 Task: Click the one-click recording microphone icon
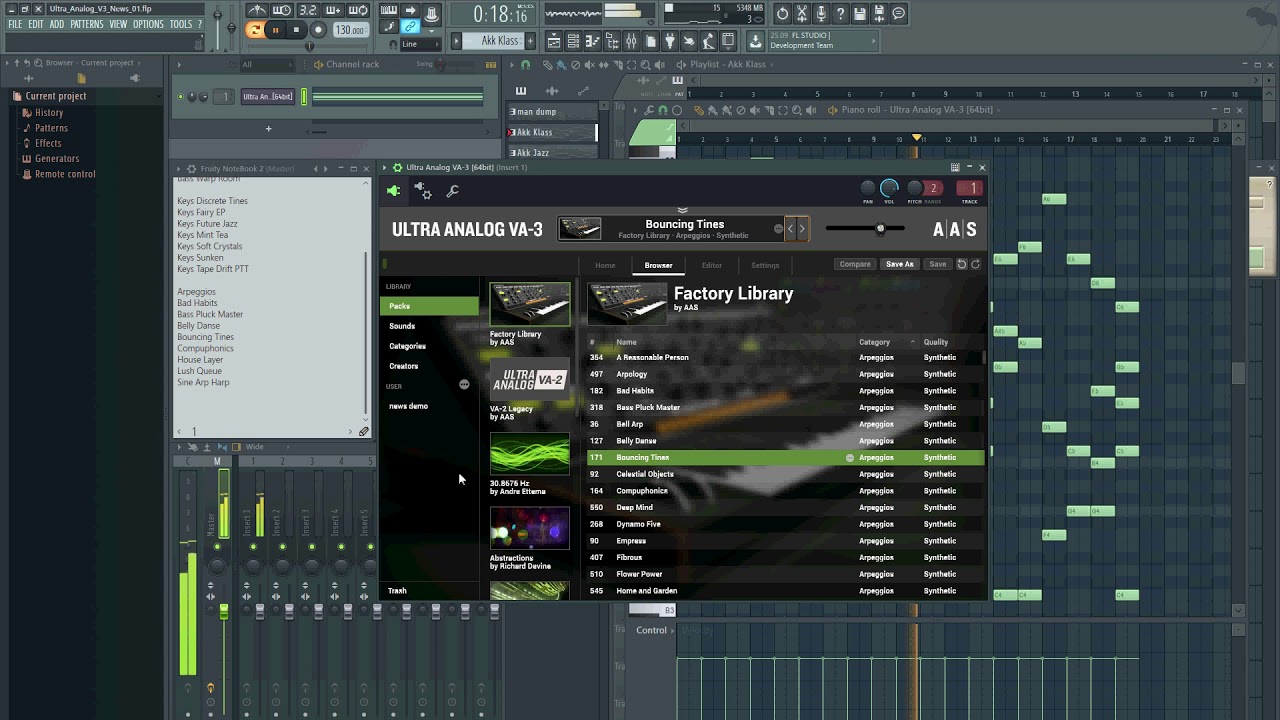coord(821,14)
